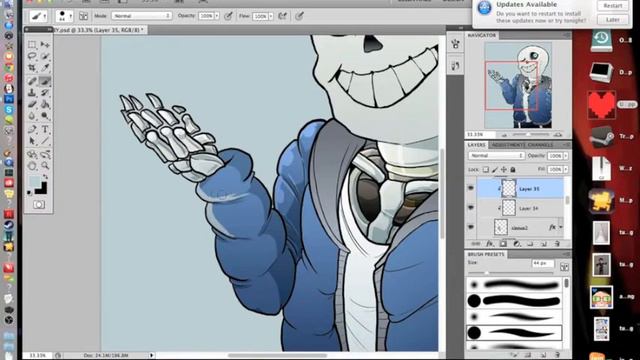Viewport: 640px width, 360px height.
Task: Open the tool preset picker
Action: [39, 16]
